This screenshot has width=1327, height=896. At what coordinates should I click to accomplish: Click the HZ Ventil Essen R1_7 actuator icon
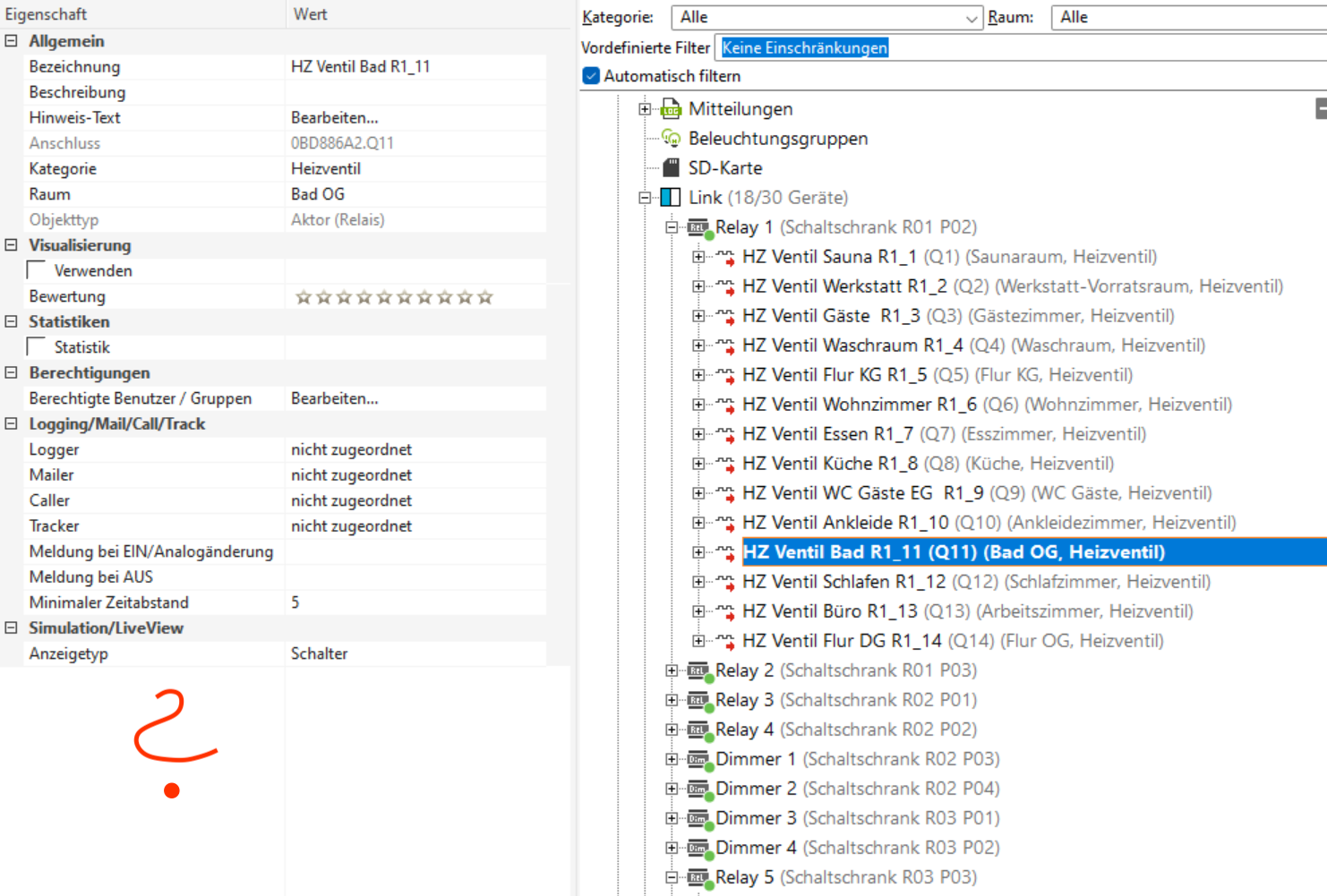point(725,435)
